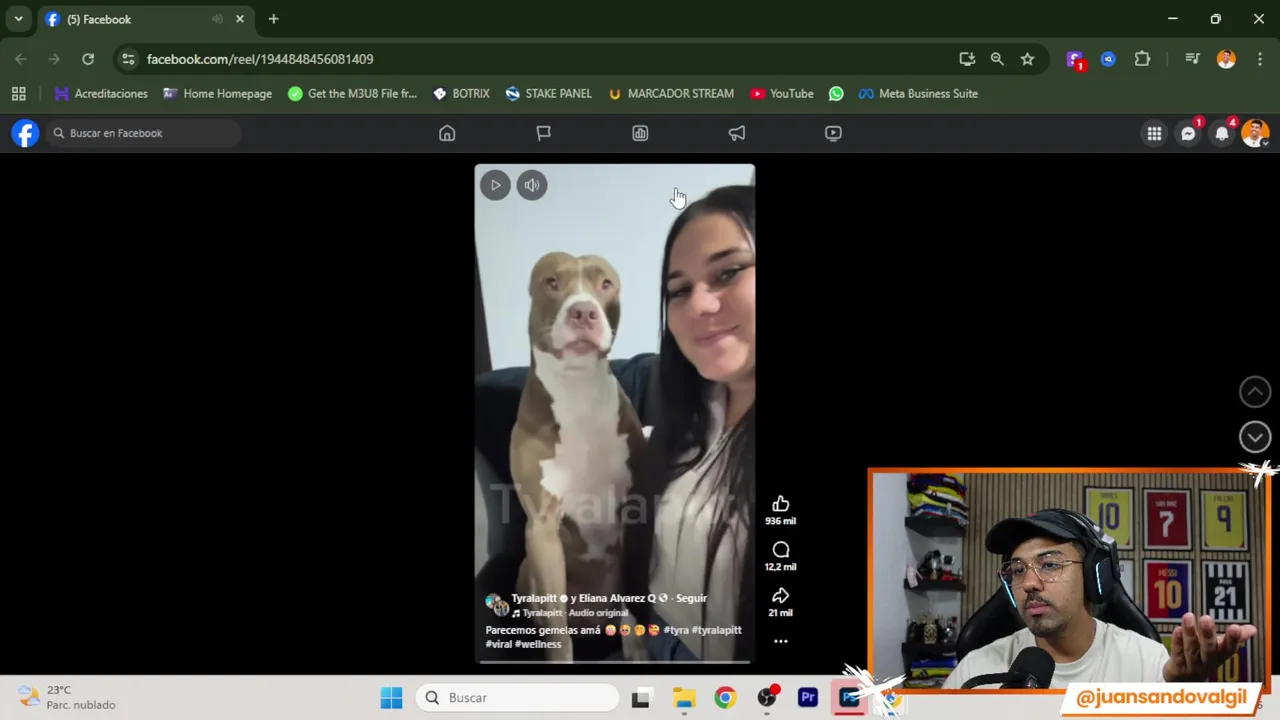The width and height of the screenshot is (1280, 720).
Task: Open Chrome media controls icon
Action: pyautogui.click(x=1192, y=59)
